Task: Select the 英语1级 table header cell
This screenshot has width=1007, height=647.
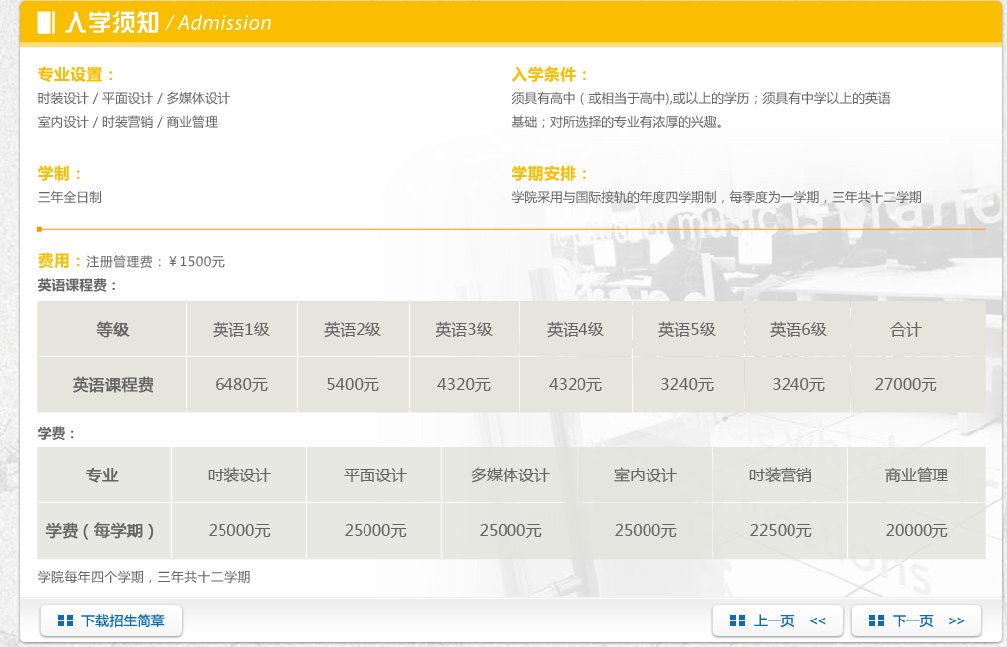Action: pyautogui.click(x=240, y=329)
